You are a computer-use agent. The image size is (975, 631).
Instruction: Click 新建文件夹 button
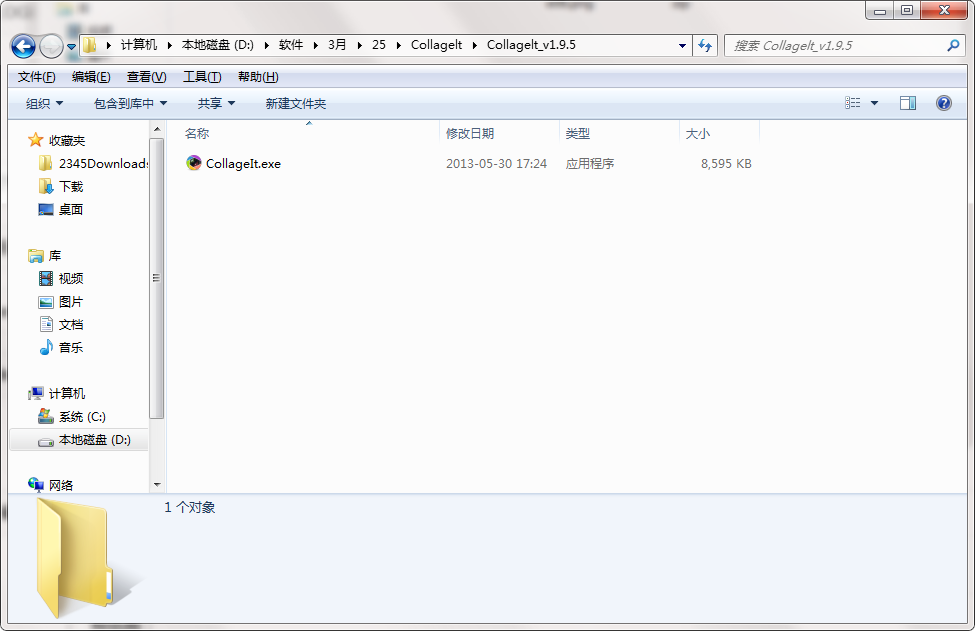296,103
